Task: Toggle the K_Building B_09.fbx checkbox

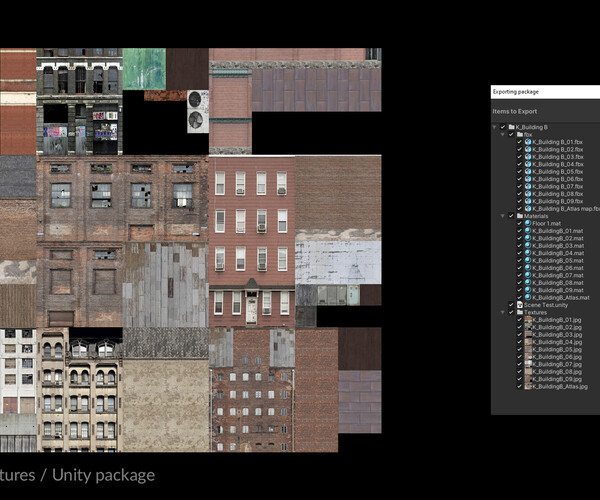Action: pos(519,201)
